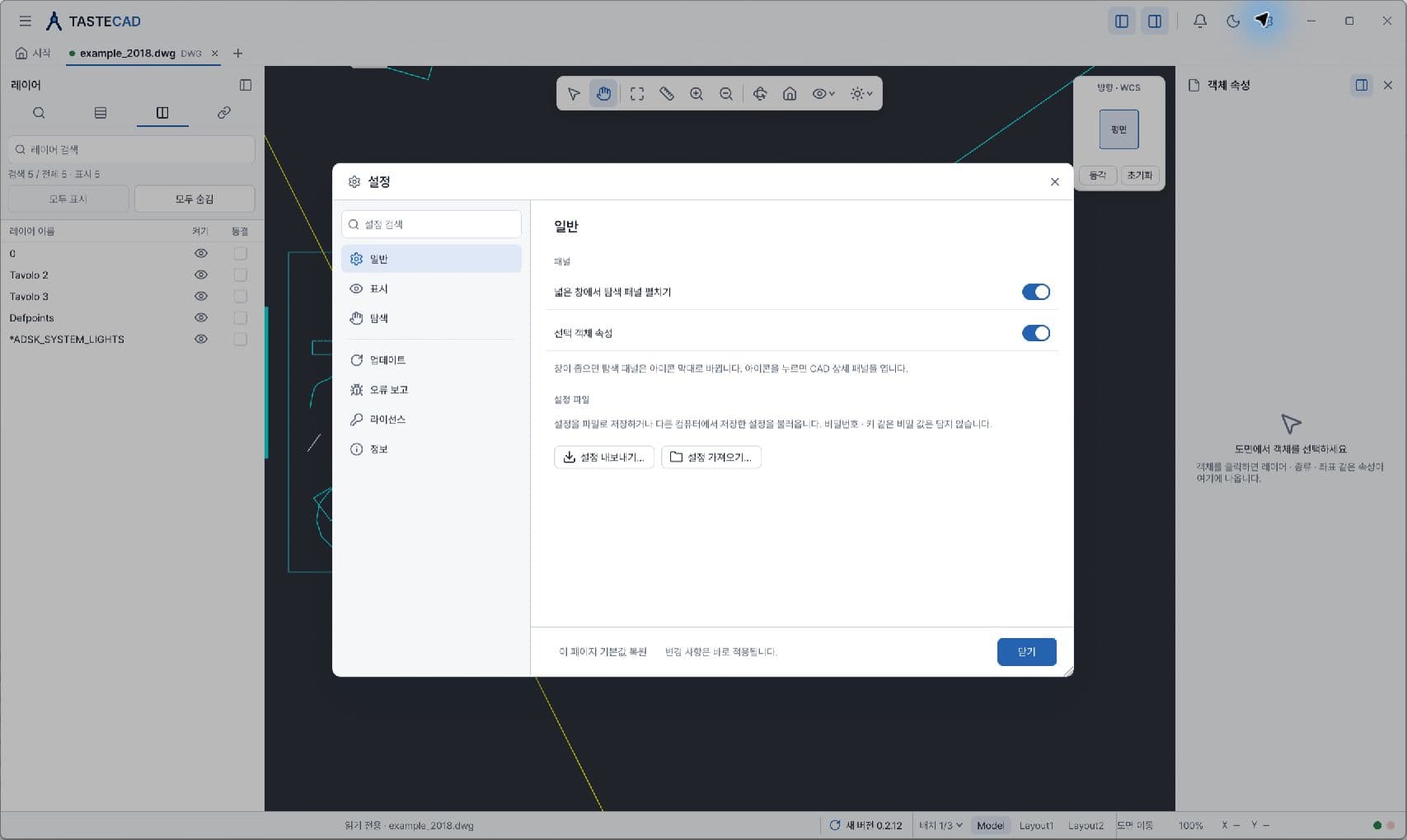This screenshot has width=1407, height=840.
Task: Switch to dark mode with the moon icon
Action: (1233, 21)
